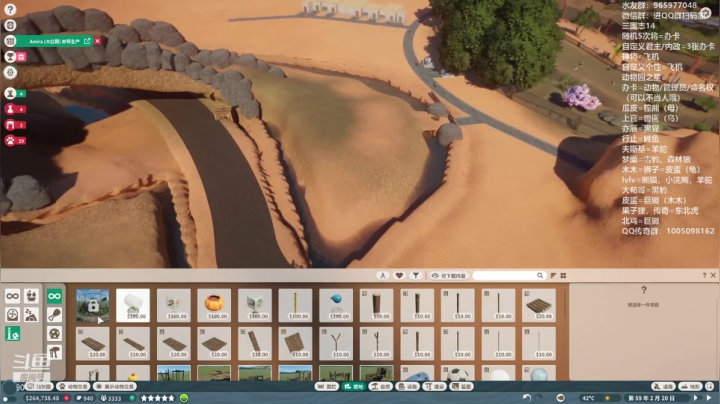
Task: Open the animal trading tab
Action: [73, 387]
